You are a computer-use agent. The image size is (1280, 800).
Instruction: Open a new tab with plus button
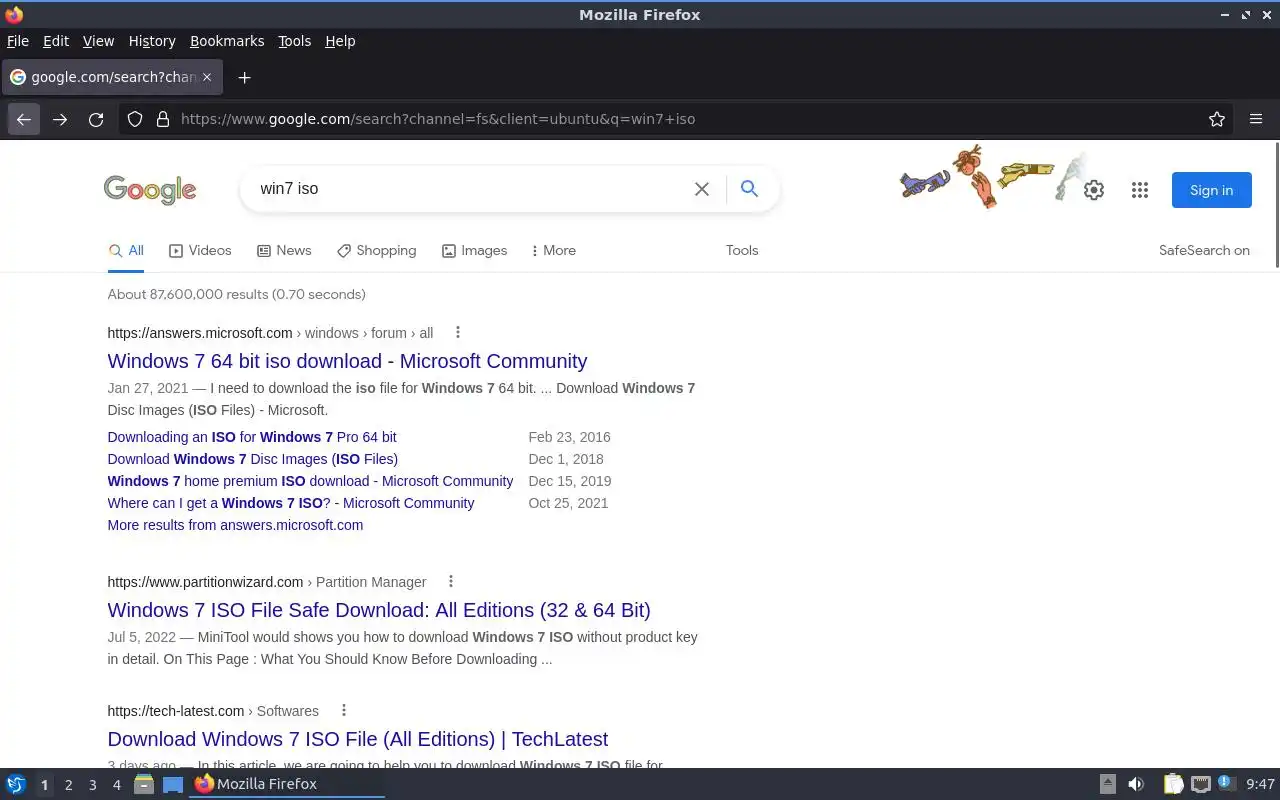244,77
